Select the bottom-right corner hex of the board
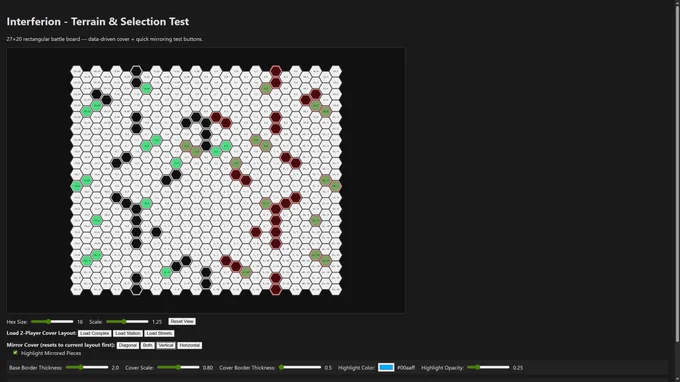Screen dimensions: 680x382 click(336, 289)
